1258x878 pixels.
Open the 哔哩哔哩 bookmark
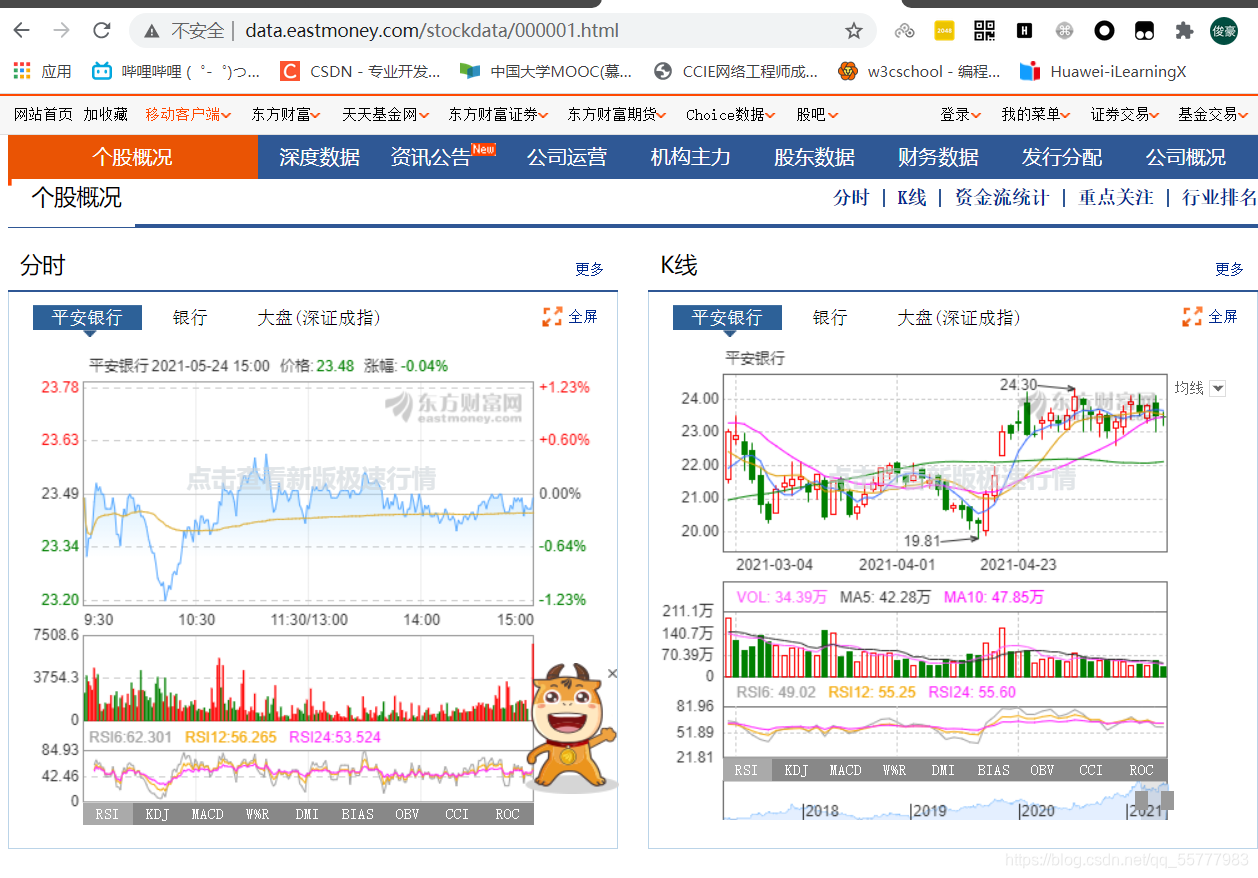(176, 71)
